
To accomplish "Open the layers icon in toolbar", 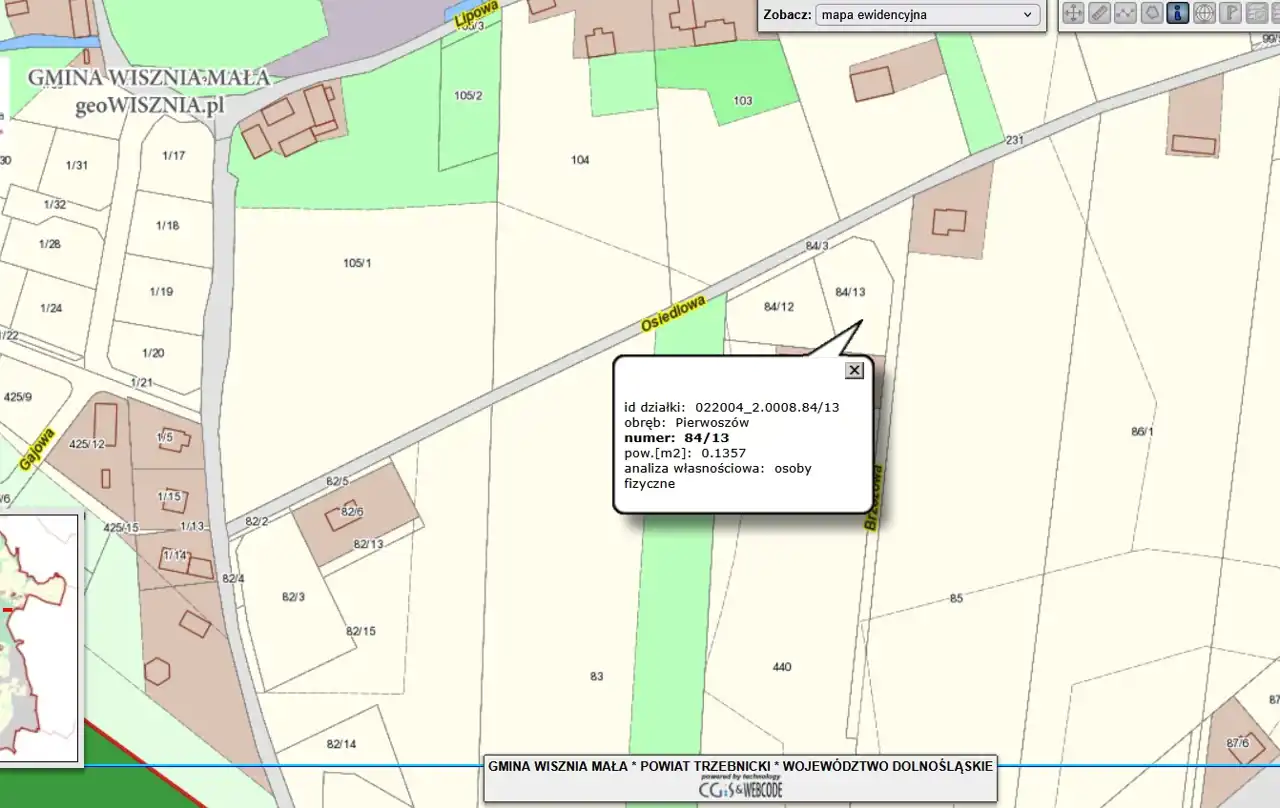I will (x=1256, y=14).
